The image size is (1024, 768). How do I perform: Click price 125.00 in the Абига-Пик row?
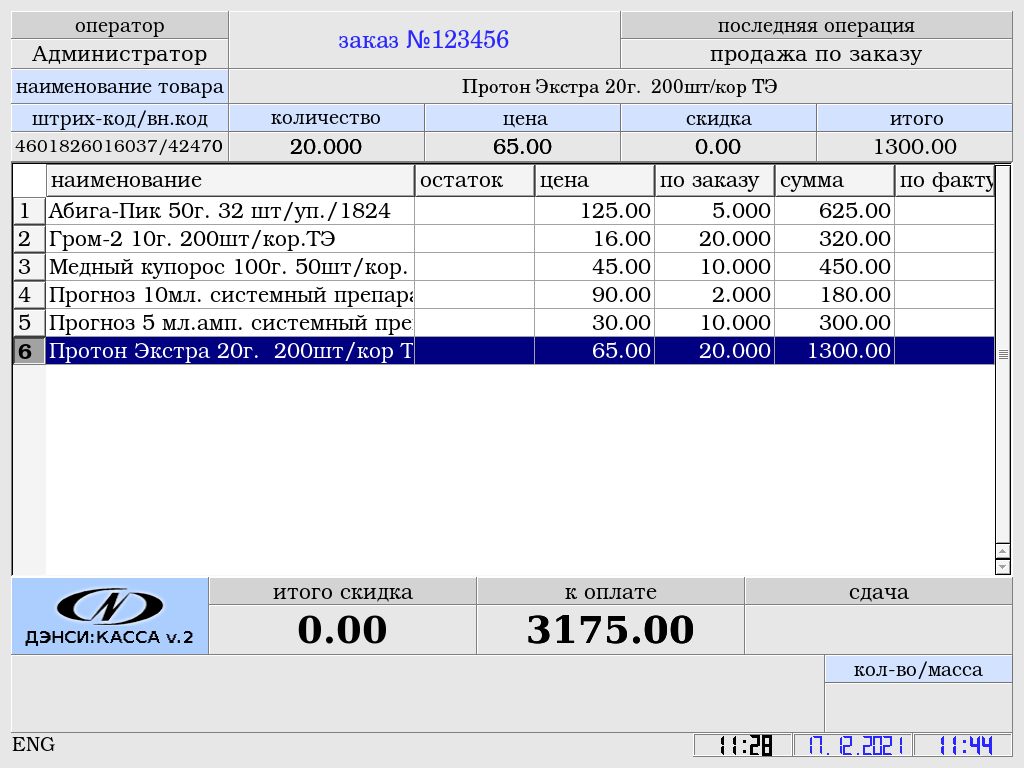(594, 211)
